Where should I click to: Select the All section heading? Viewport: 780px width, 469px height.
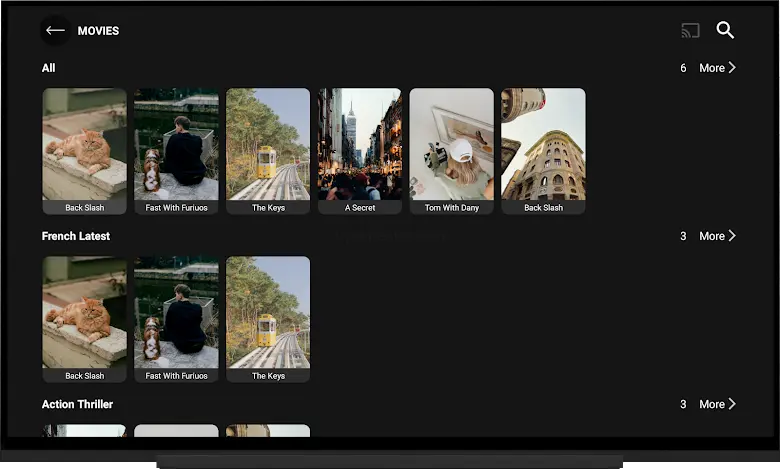pos(48,68)
